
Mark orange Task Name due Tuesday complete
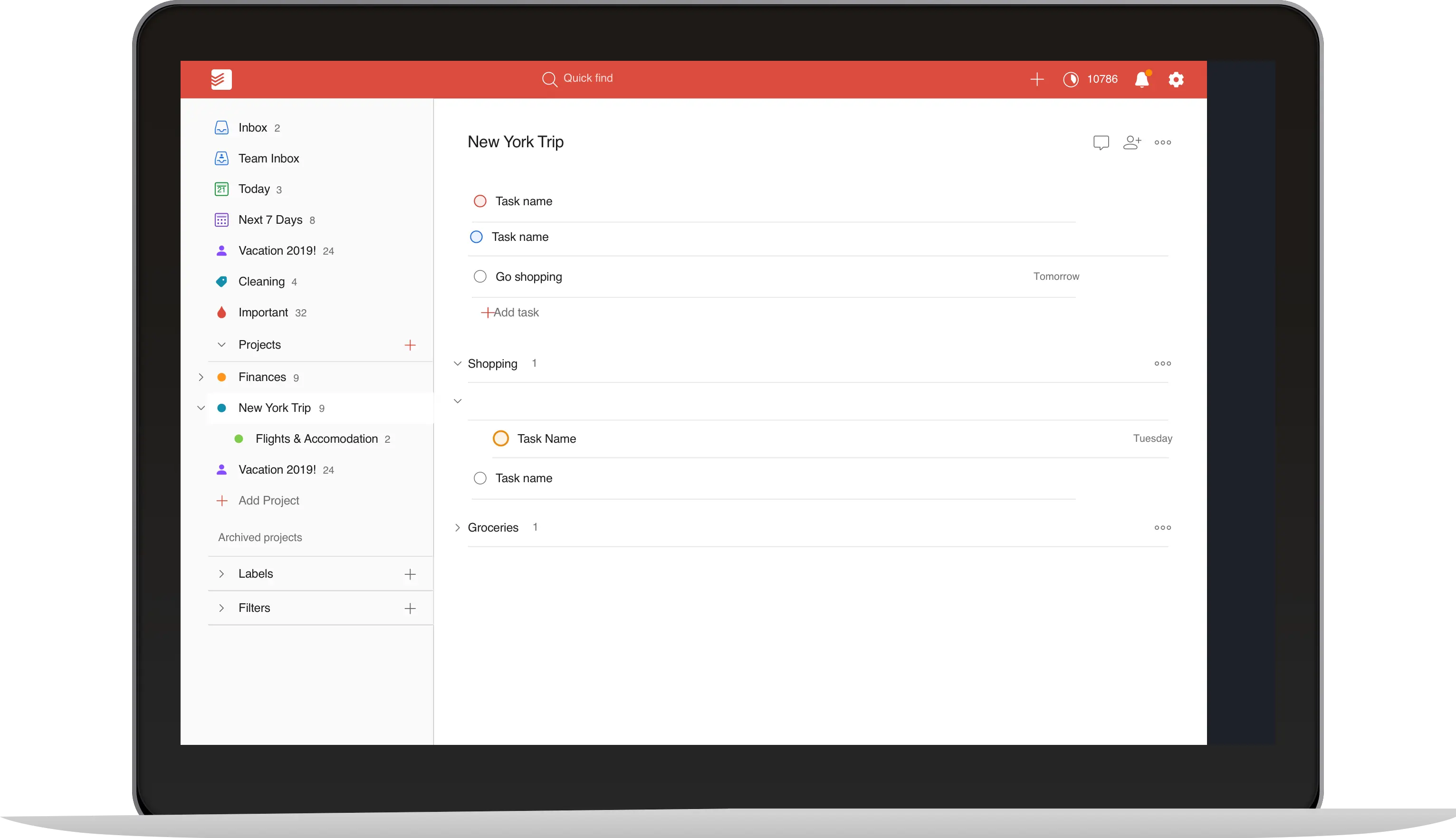[500, 438]
